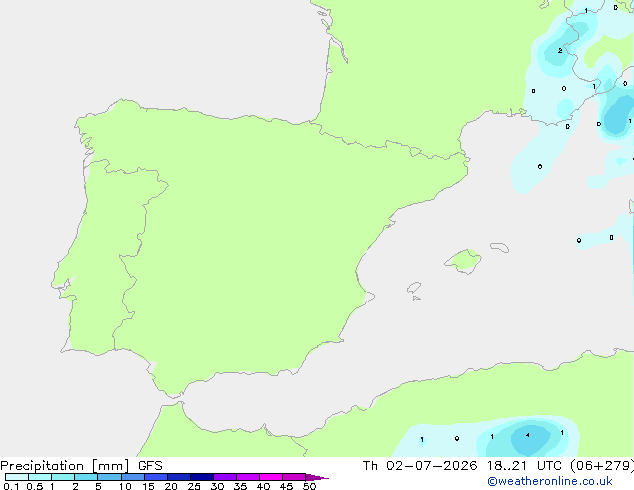Image resolution: width=634 pixels, height=490 pixels.
Task: Click the arrow tip above 50 on legend
Action: (x=317, y=477)
